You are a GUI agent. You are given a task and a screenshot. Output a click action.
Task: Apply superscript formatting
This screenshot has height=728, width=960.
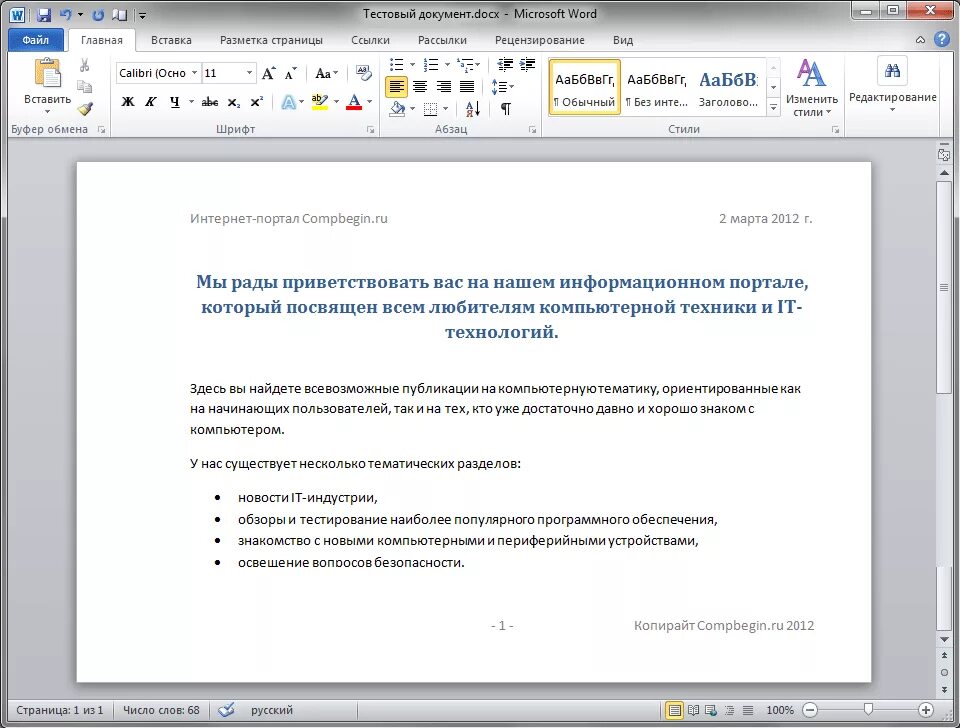click(x=257, y=102)
